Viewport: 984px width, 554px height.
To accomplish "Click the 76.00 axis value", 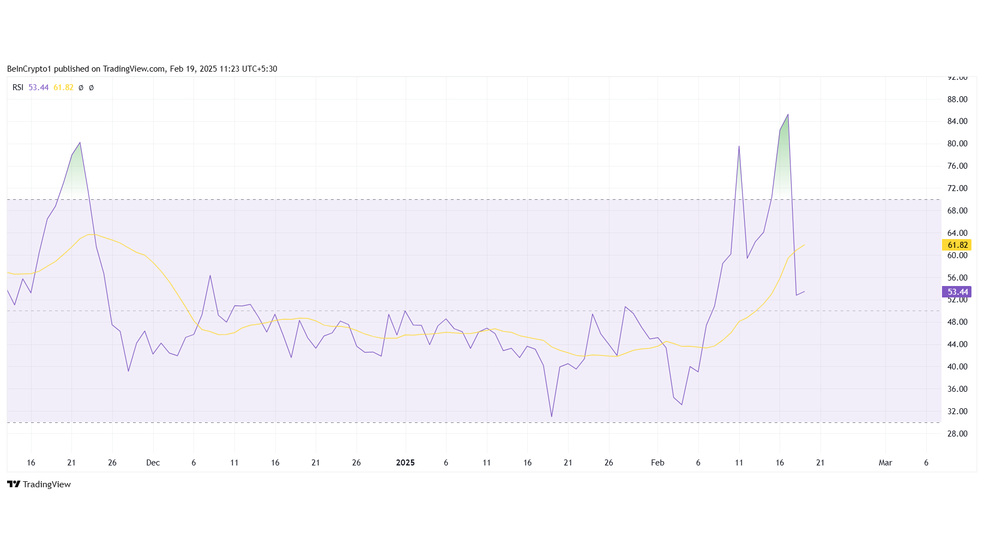I will [x=957, y=166].
